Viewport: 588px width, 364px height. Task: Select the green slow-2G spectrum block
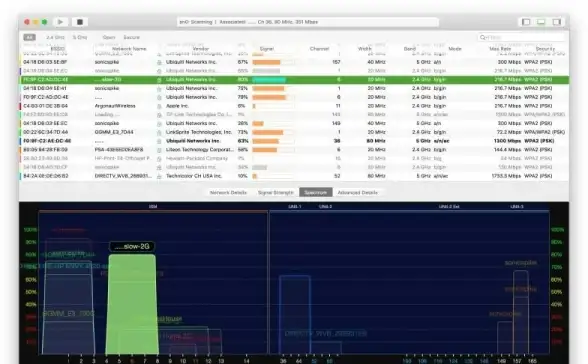(x=132, y=304)
